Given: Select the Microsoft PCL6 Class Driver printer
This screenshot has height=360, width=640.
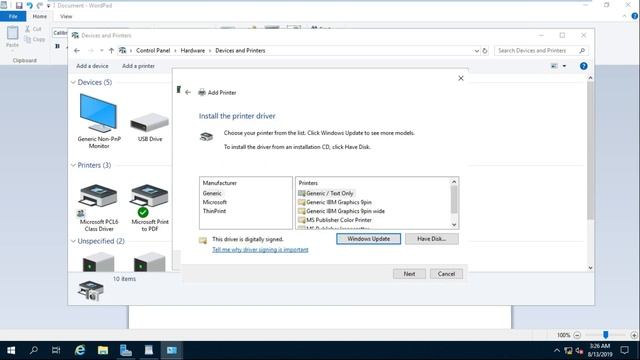Looking at the screenshot, I should tap(99, 208).
